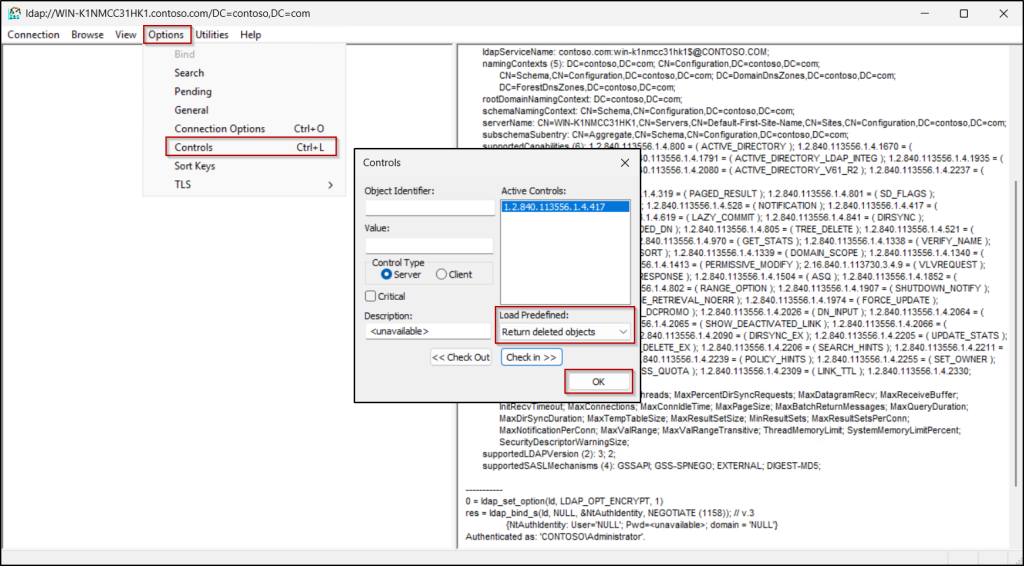Click the Check in >> button
1024x566 pixels.
click(532, 357)
